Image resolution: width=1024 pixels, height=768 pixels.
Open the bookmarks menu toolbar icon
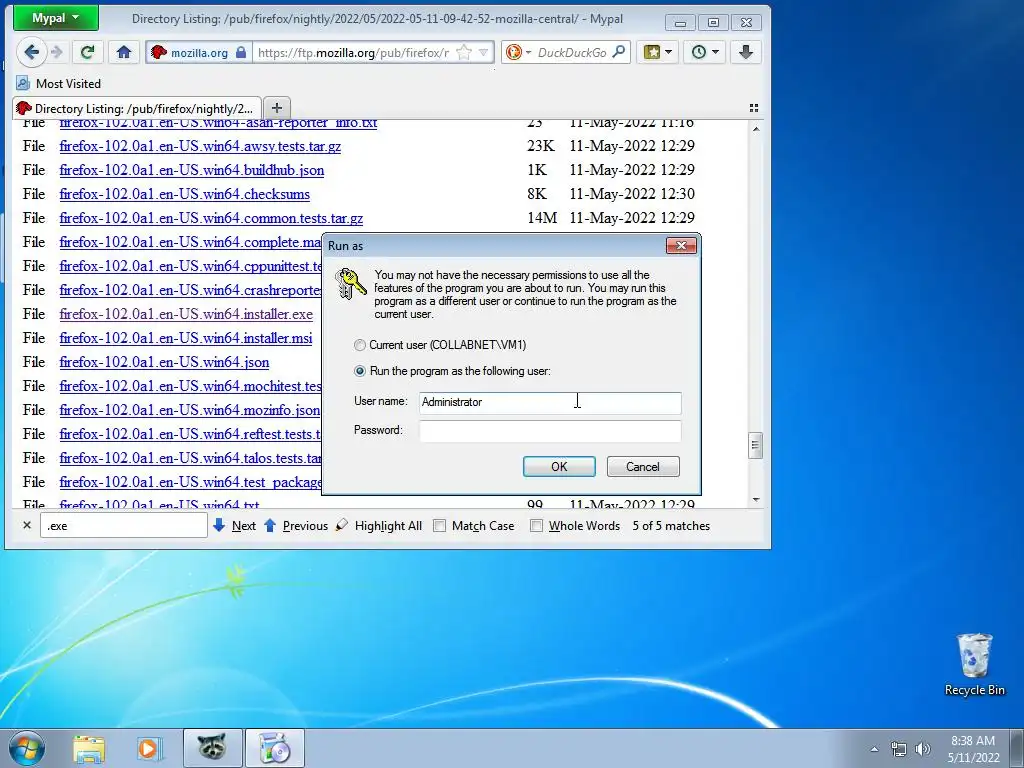pyautogui.click(x=657, y=52)
